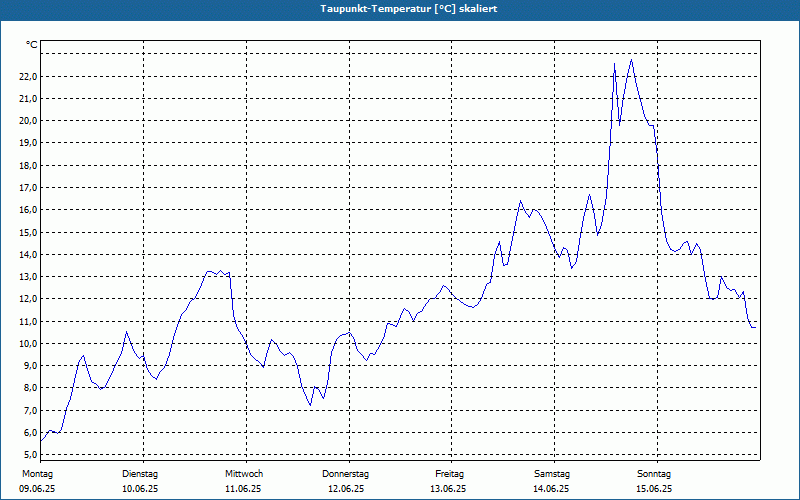
Task: Select the 11,0 y-axis value
Action: click(29, 321)
